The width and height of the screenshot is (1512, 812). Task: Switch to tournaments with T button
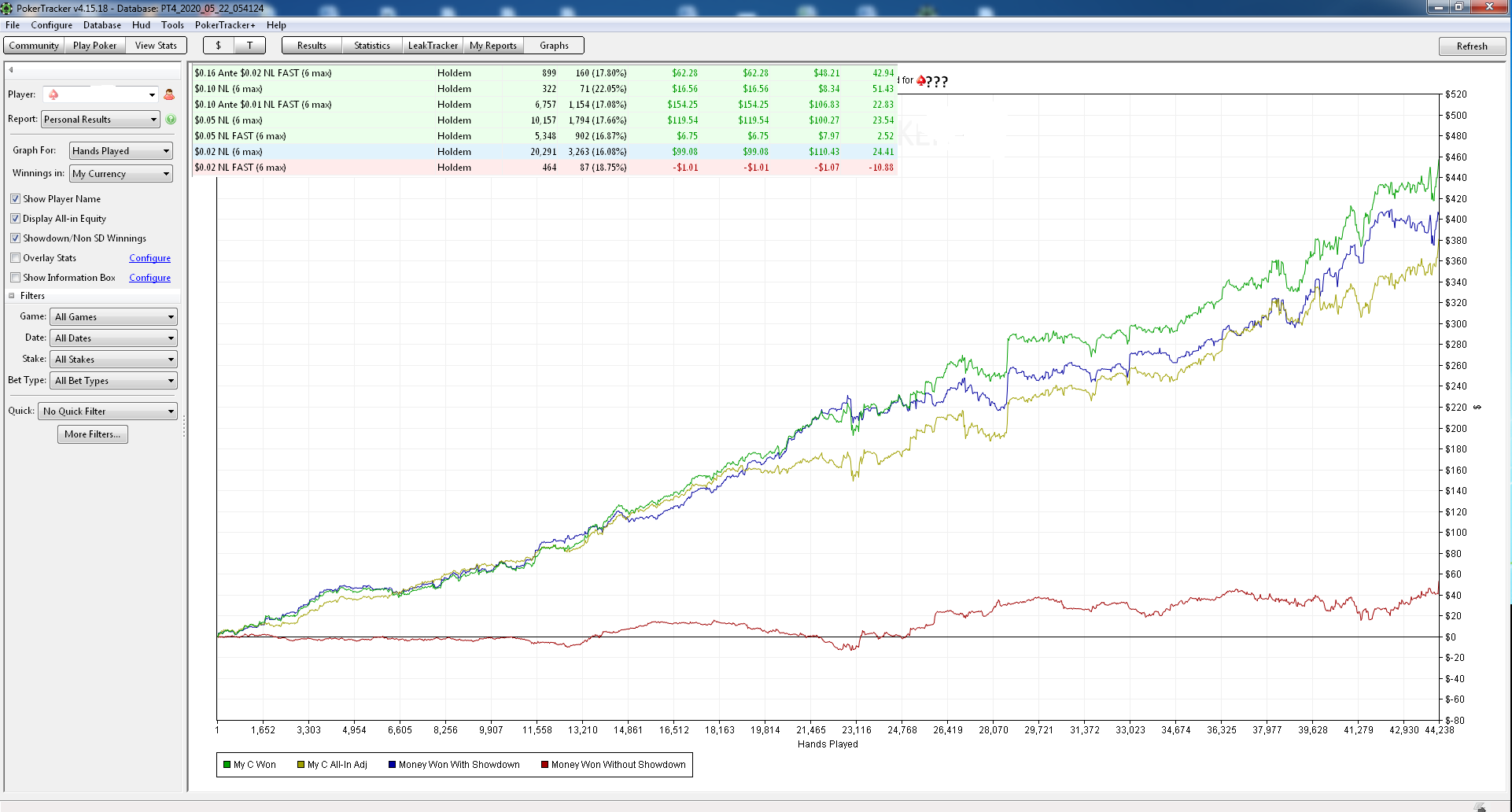[x=250, y=46]
